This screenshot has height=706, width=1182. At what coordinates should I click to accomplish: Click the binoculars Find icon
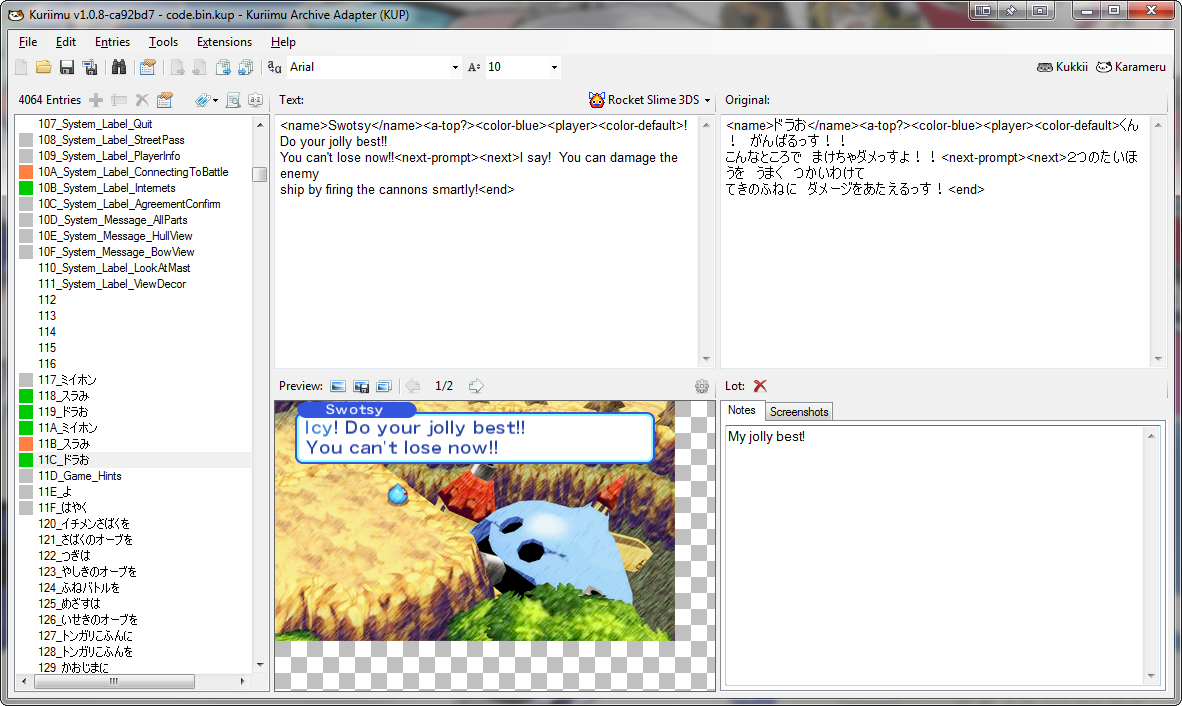(x=119, y=67)
